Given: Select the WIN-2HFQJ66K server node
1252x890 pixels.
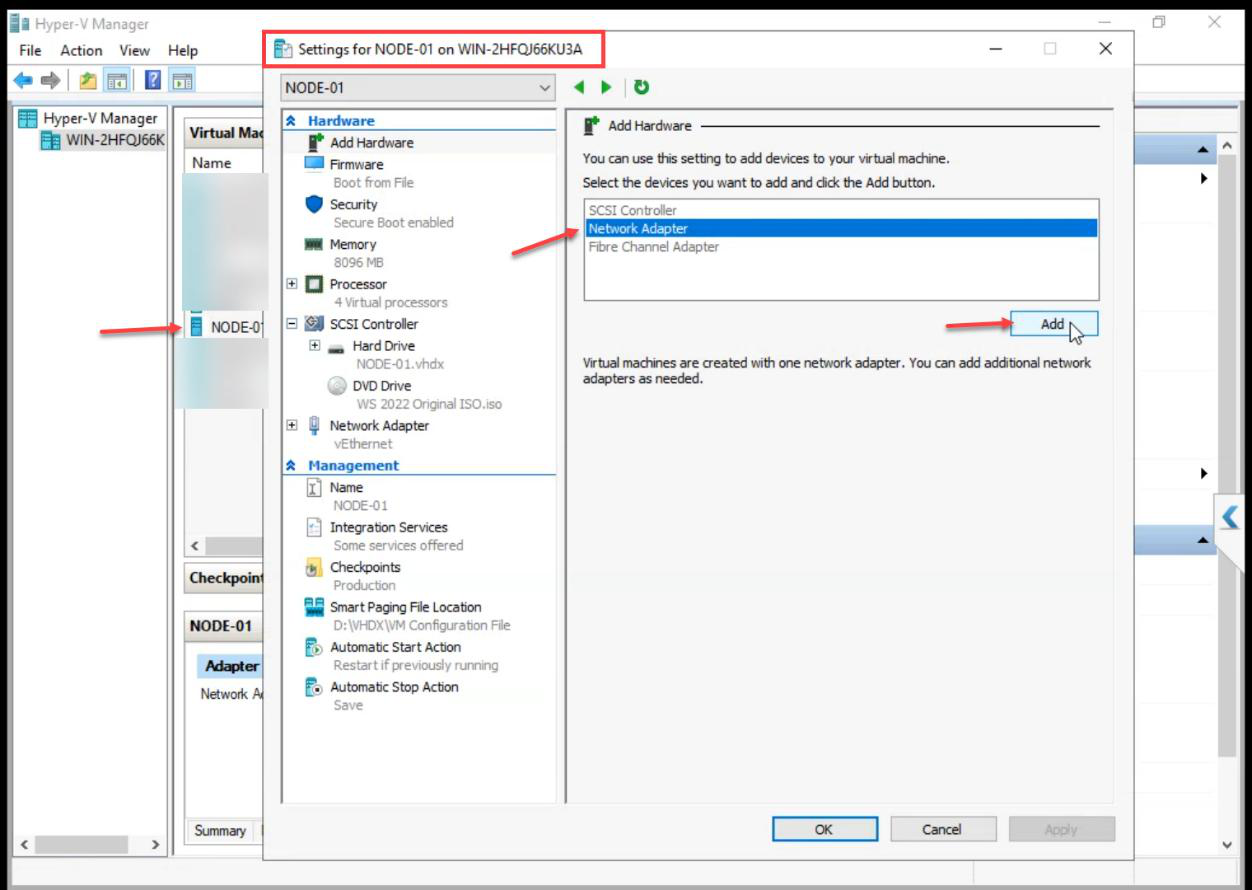Looking at the screenshot, I should point(102,140).
